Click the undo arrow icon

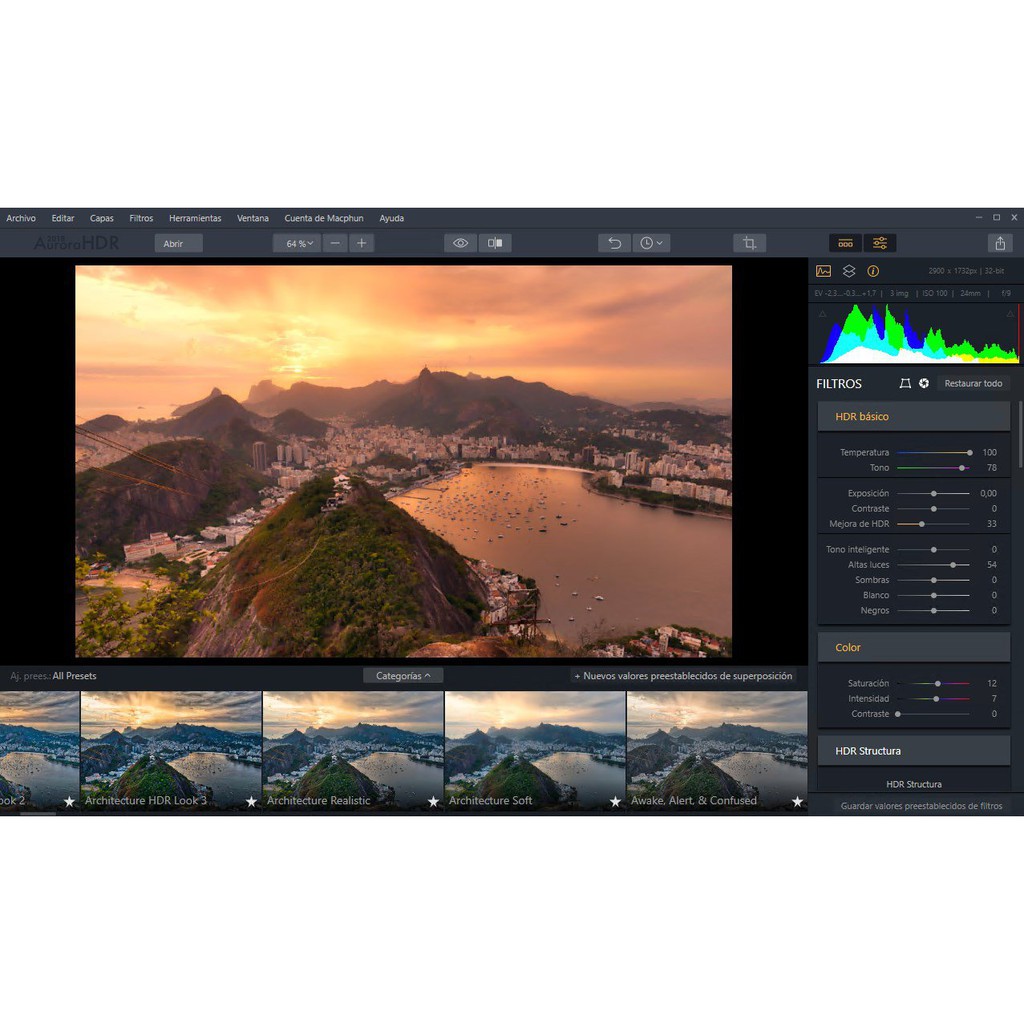[614, 243]
